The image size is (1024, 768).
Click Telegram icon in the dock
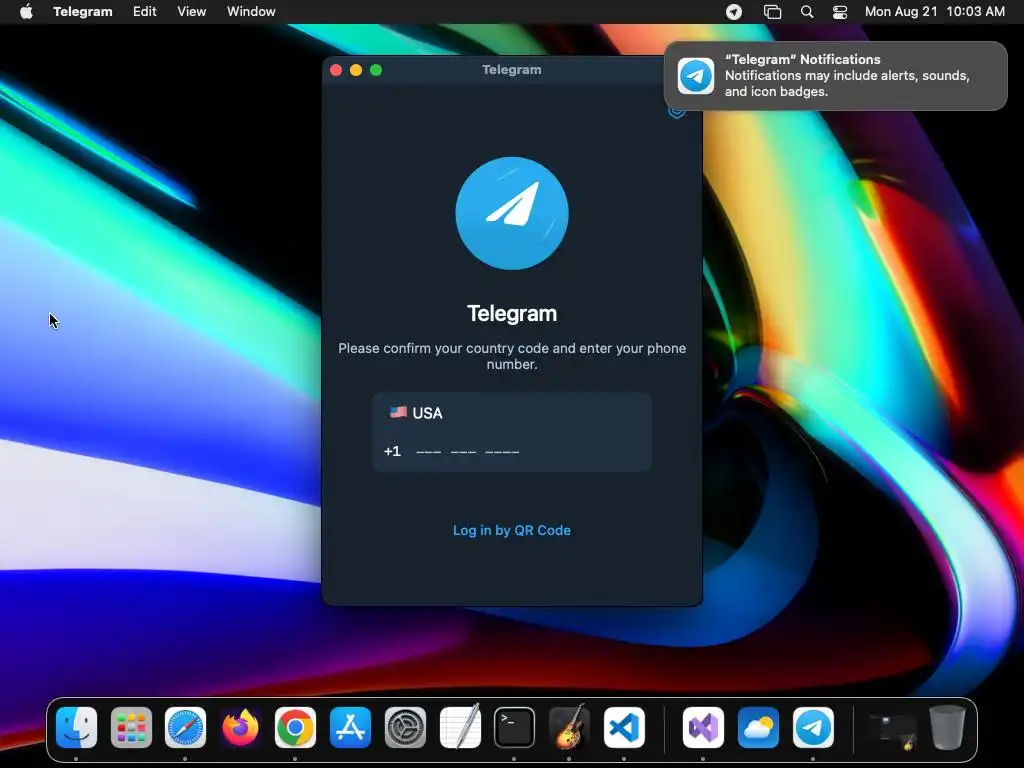(x=813, y=727)
